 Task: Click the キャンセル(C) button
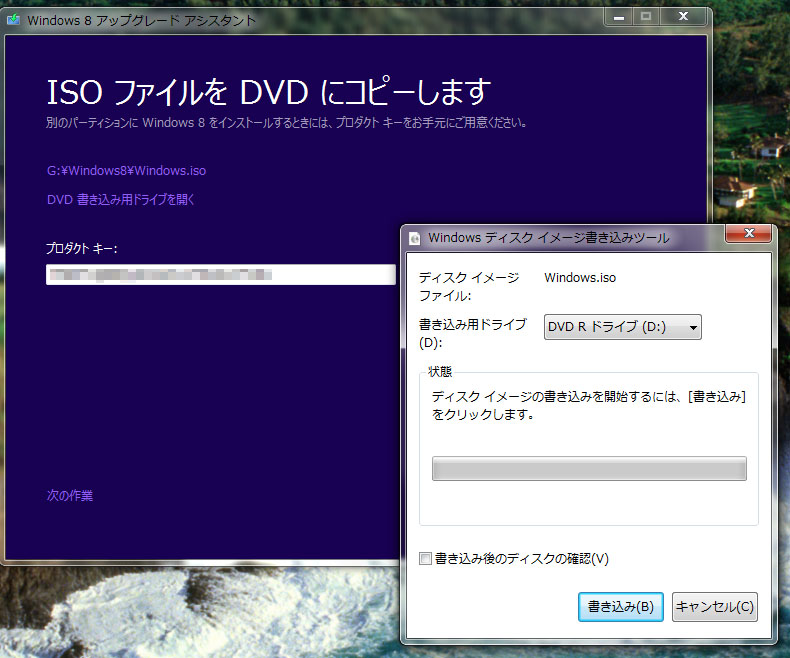714,607
